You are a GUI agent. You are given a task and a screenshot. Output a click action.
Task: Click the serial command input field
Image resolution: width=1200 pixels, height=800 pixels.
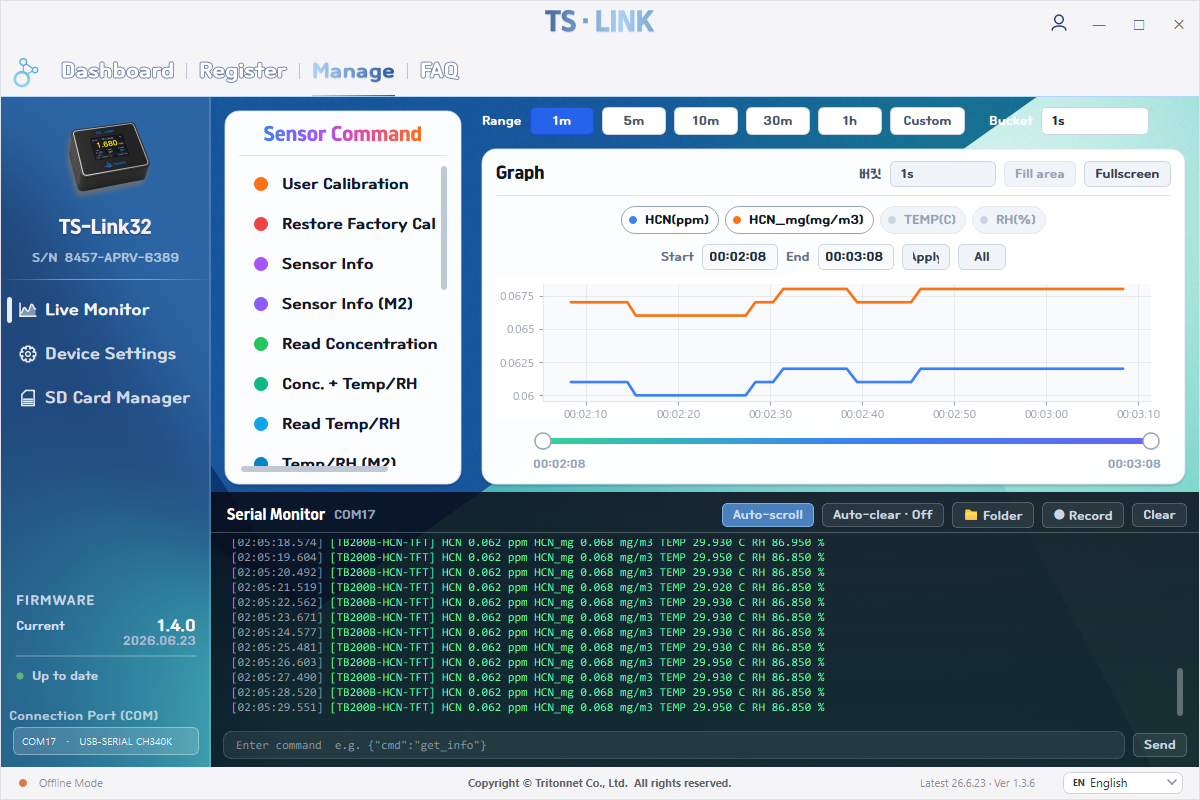coord(674,745)
